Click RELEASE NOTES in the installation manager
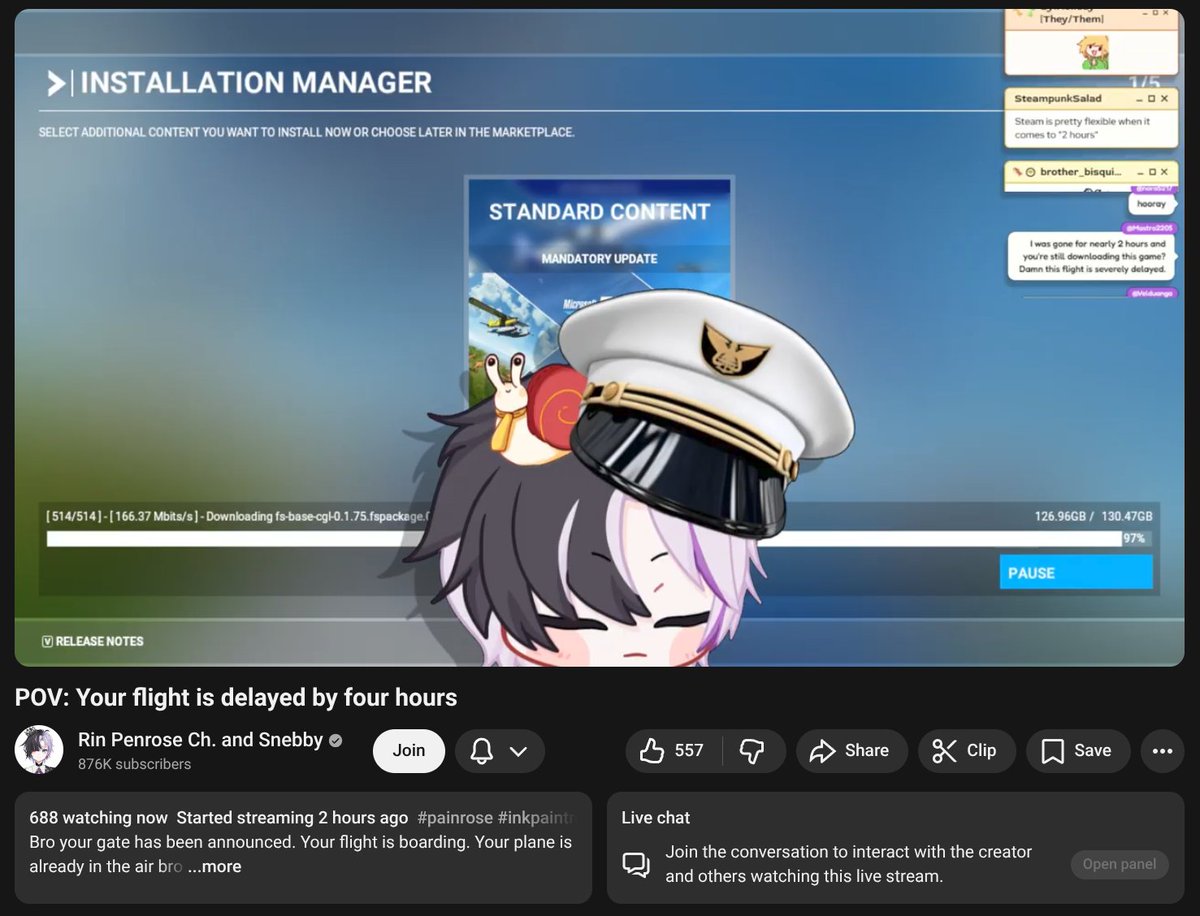1200x916 pixels. tap(93, 641)
